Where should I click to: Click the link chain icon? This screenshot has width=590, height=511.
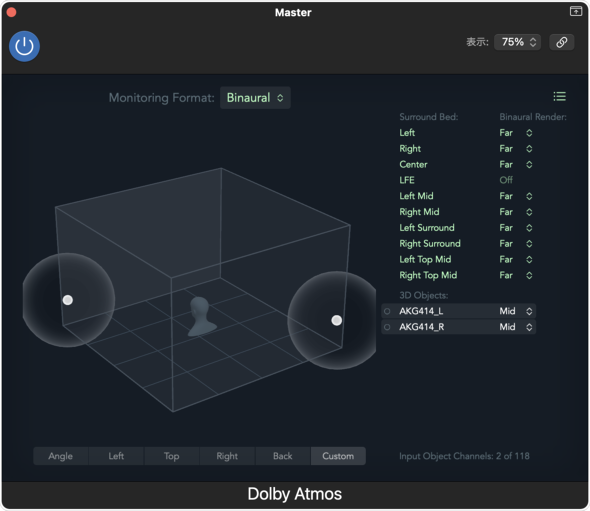pos(561,42)
